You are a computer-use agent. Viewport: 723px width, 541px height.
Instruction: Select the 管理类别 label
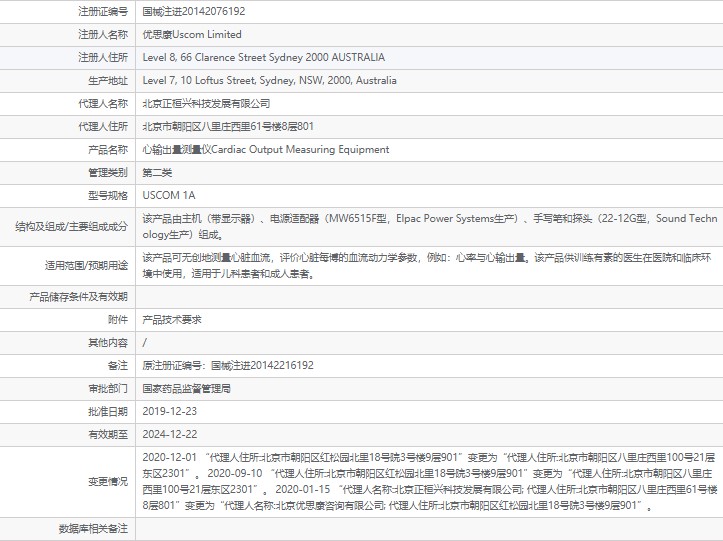108,172
